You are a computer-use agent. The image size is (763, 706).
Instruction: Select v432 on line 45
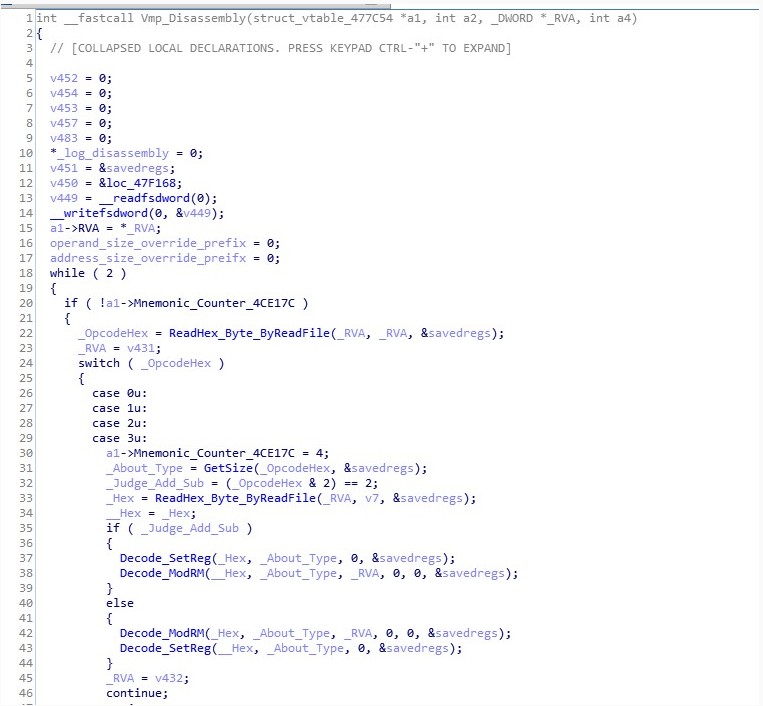coord(169,678)
